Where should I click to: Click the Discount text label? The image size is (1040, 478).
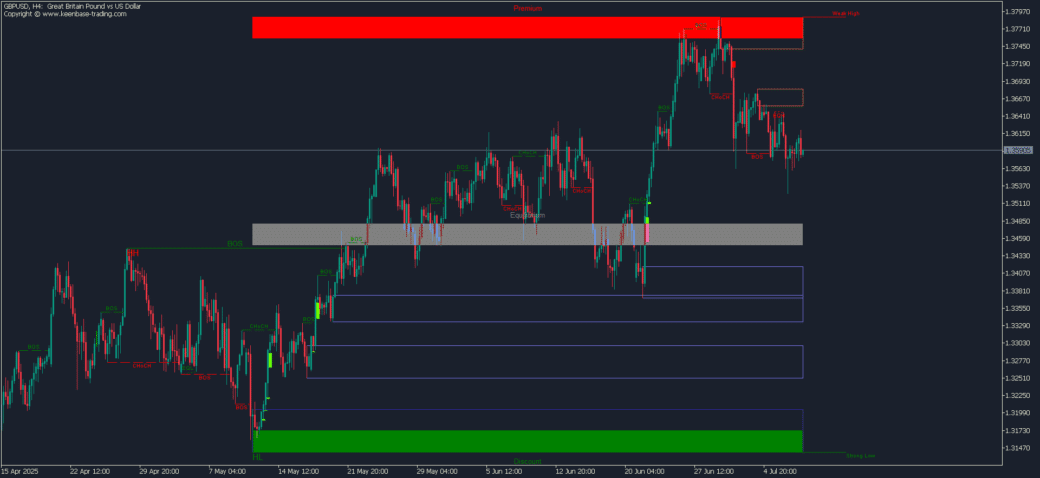pyautogui.click(x=527, y=461)
